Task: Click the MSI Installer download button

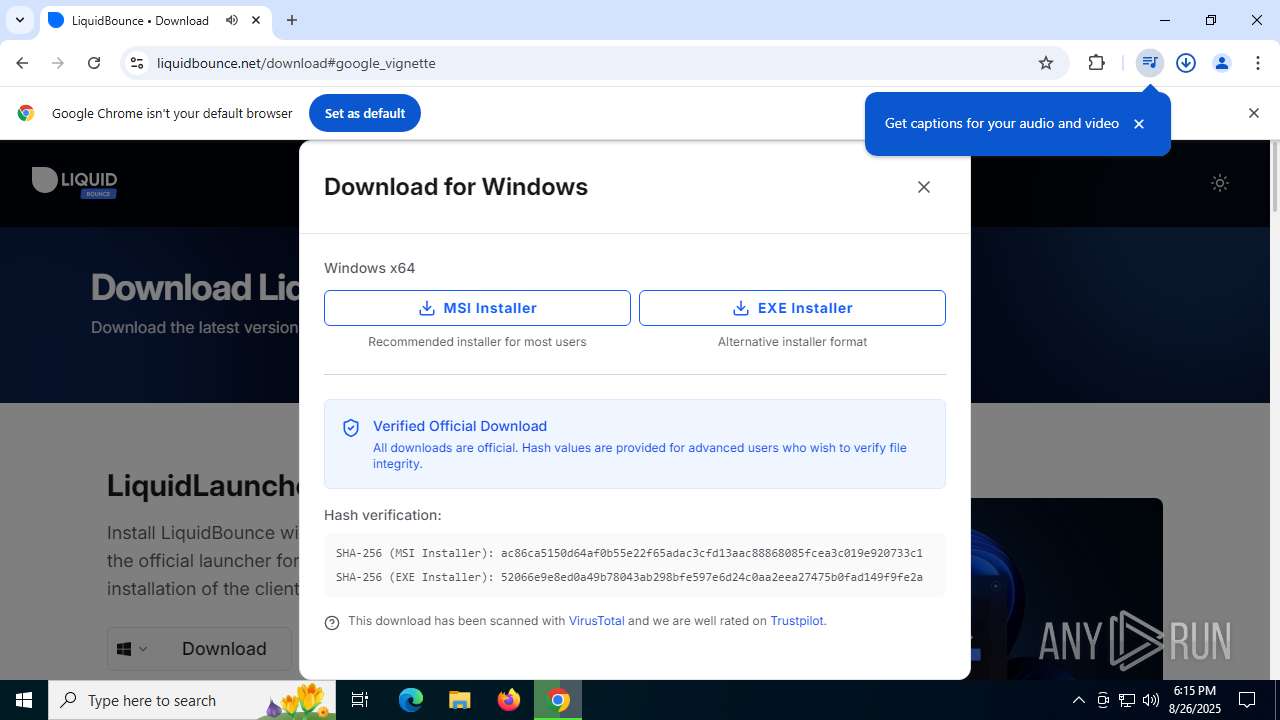Action: (477, 308)
